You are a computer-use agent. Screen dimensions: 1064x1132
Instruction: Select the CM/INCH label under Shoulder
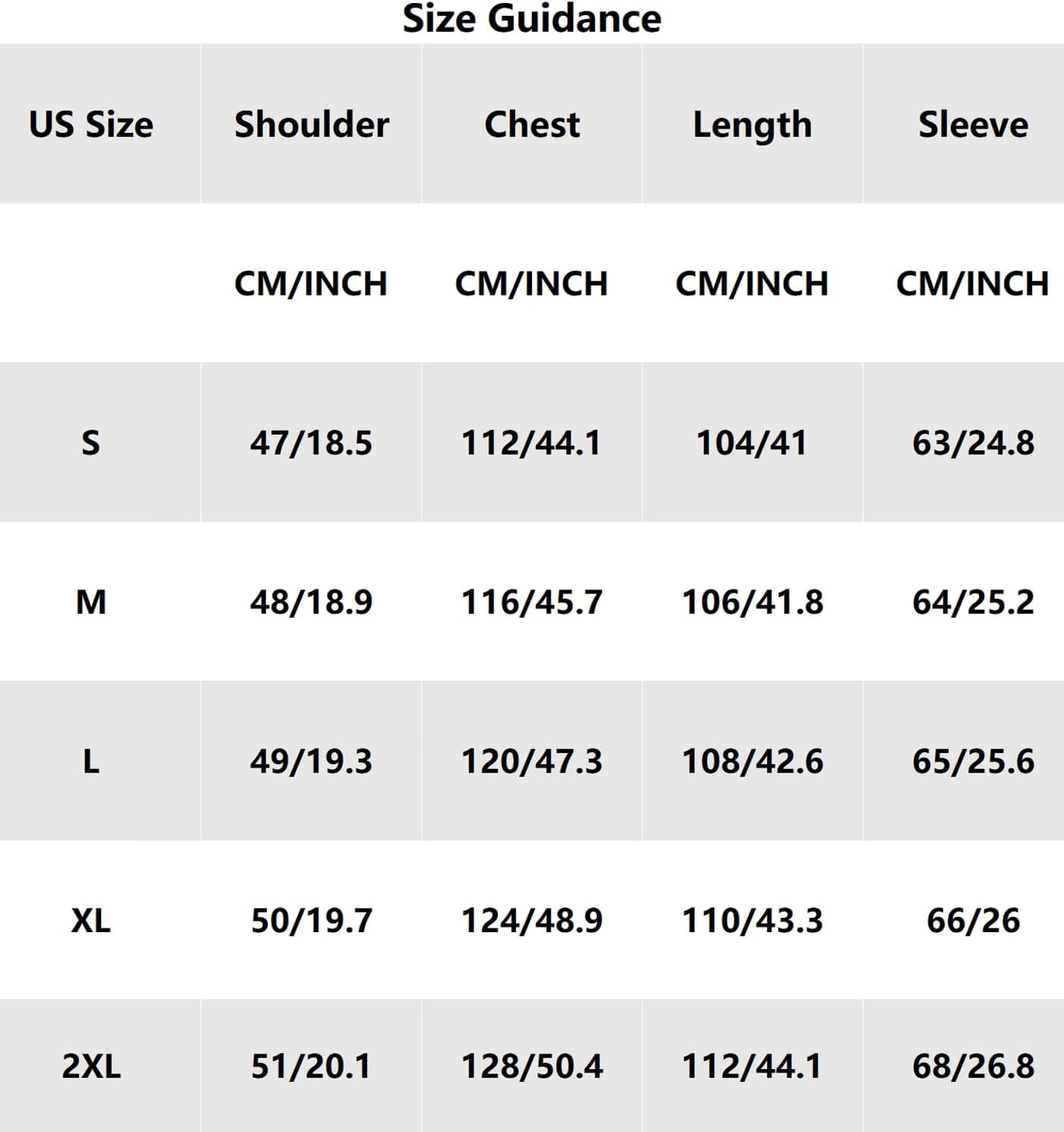point(311,283)
